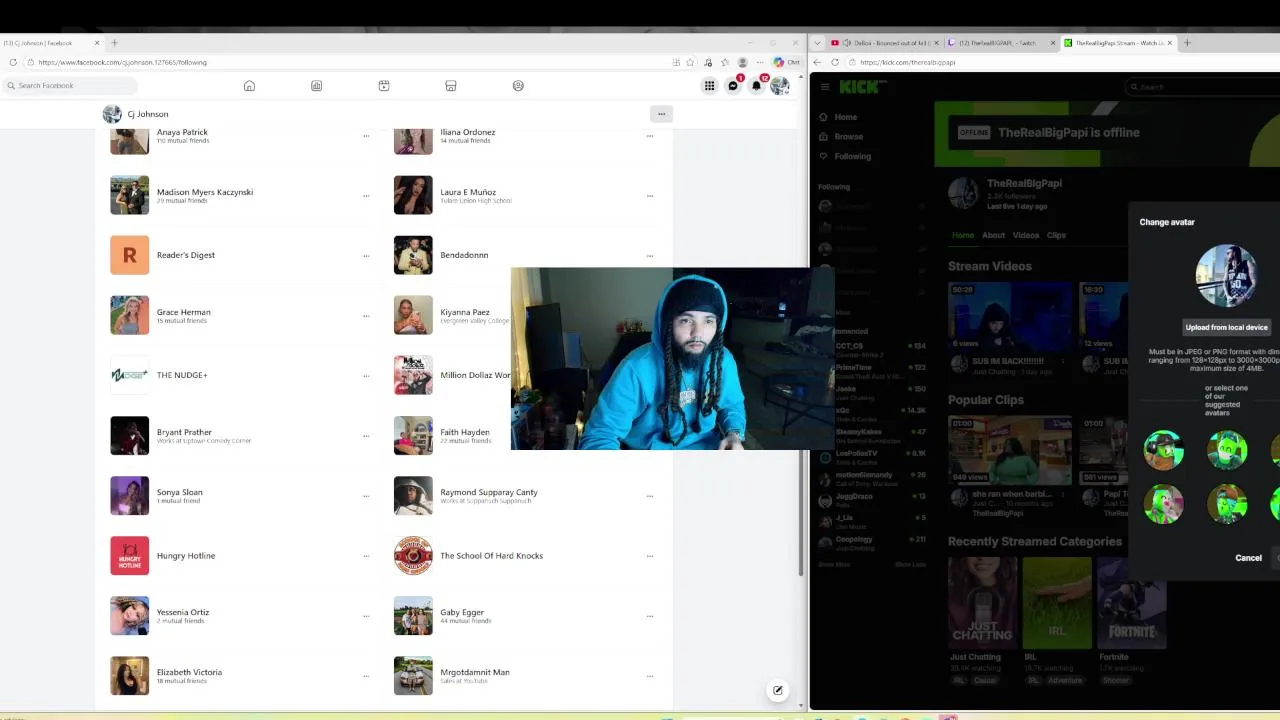This screenshot has width=1280, height=720.
Task: Open options menu for The School Of Hard Knocks
Action: (650, 556)
